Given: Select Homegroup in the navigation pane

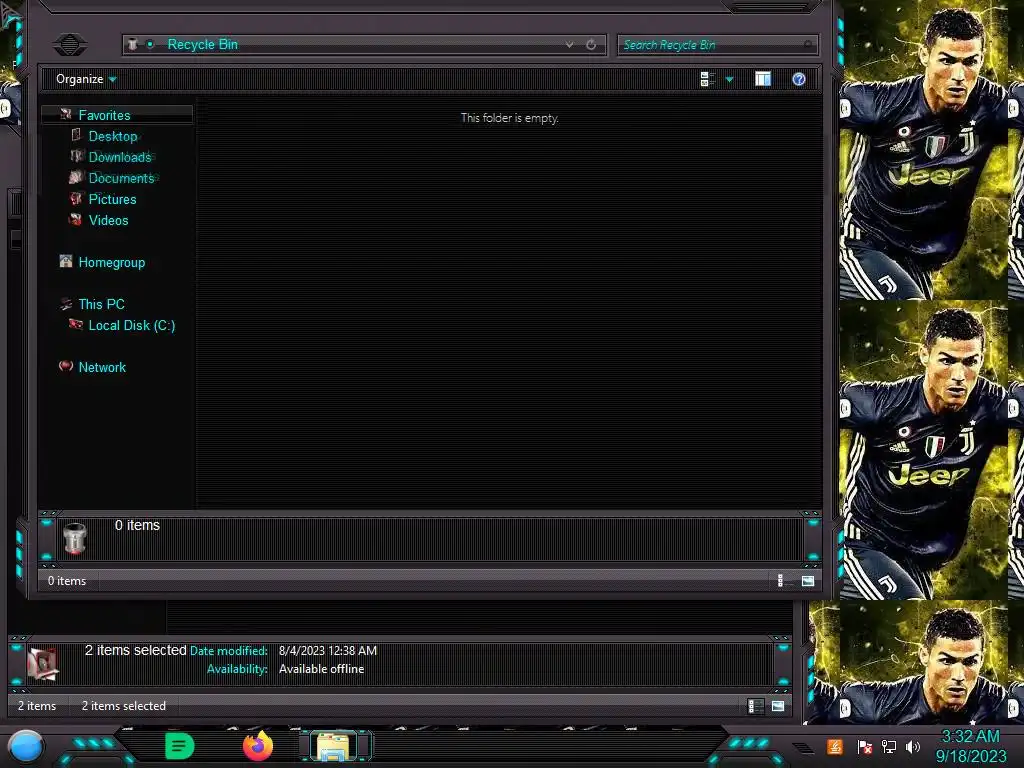Looking at the screenshot, I should [112, 263].
